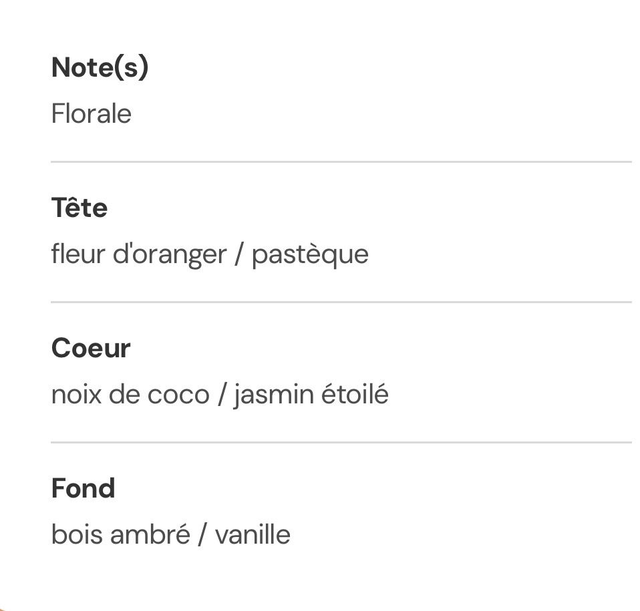The height and width of the screenshot is (611, 640).
Task: Click the word "jasmin"
Action: [274, 395]
